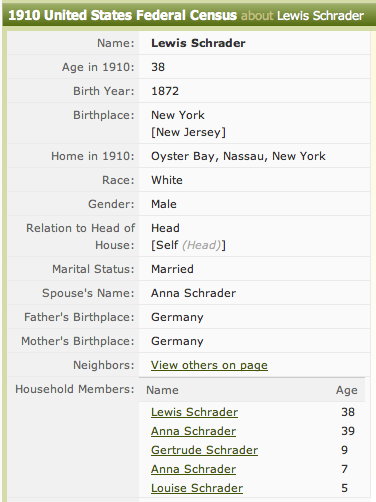
Task: Click the birth year 1872 value
Action: 165,91
